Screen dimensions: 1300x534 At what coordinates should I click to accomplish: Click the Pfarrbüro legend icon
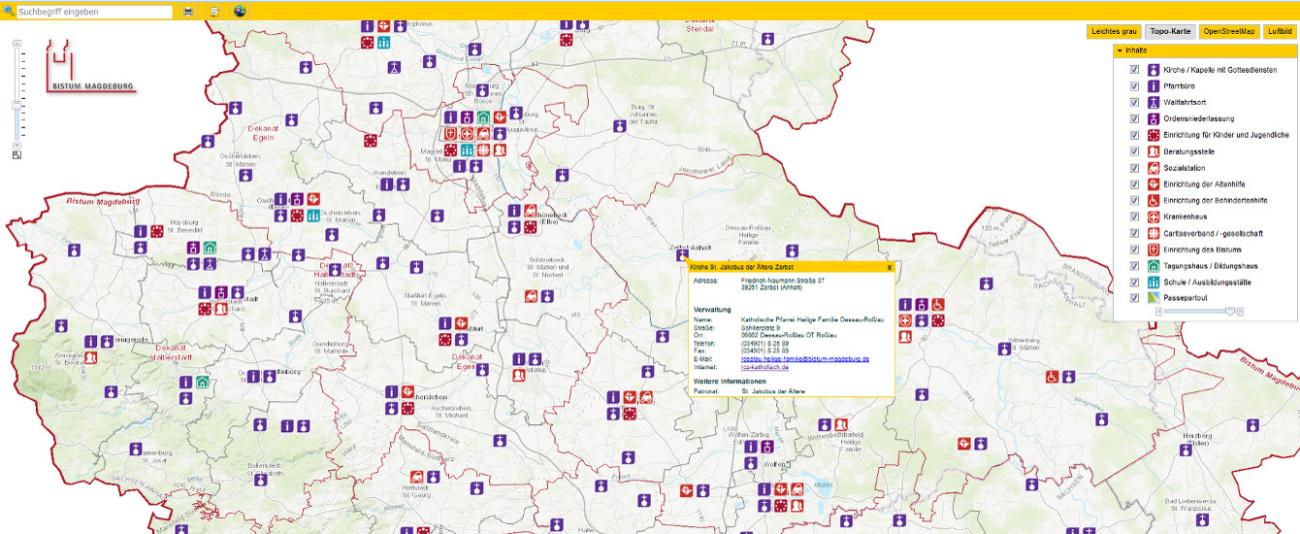point(1152,86)
